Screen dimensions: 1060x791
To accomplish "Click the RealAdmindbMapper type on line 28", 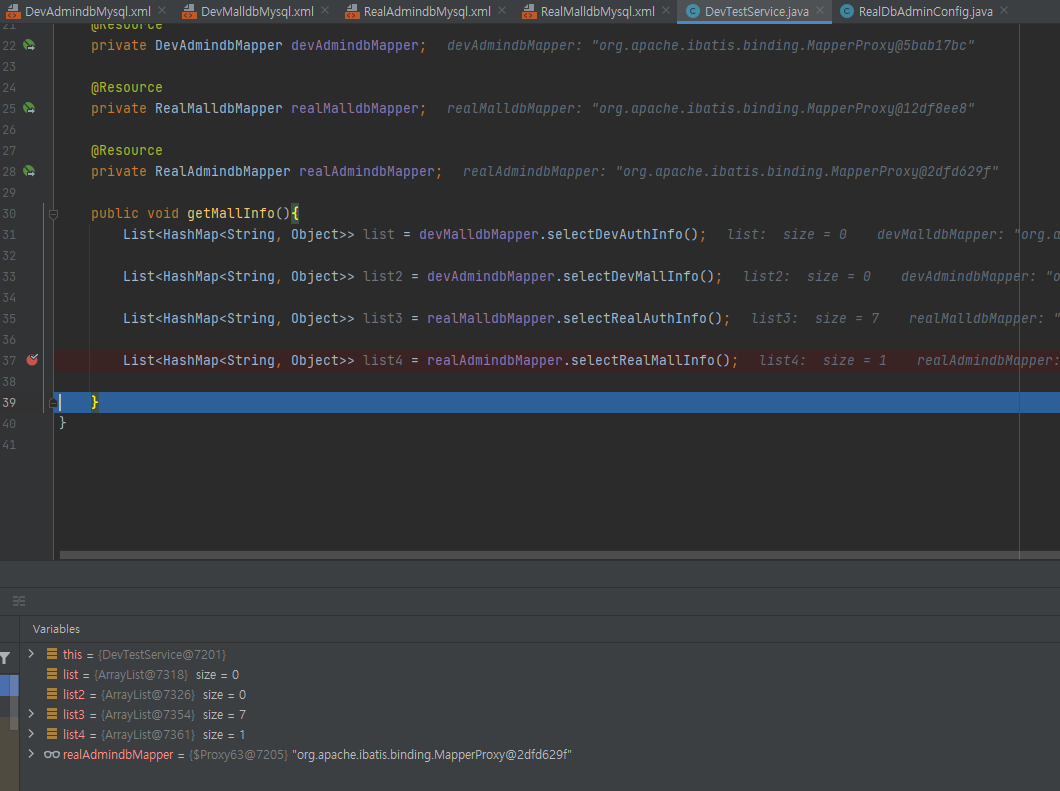I will click(x=222, y=171).
